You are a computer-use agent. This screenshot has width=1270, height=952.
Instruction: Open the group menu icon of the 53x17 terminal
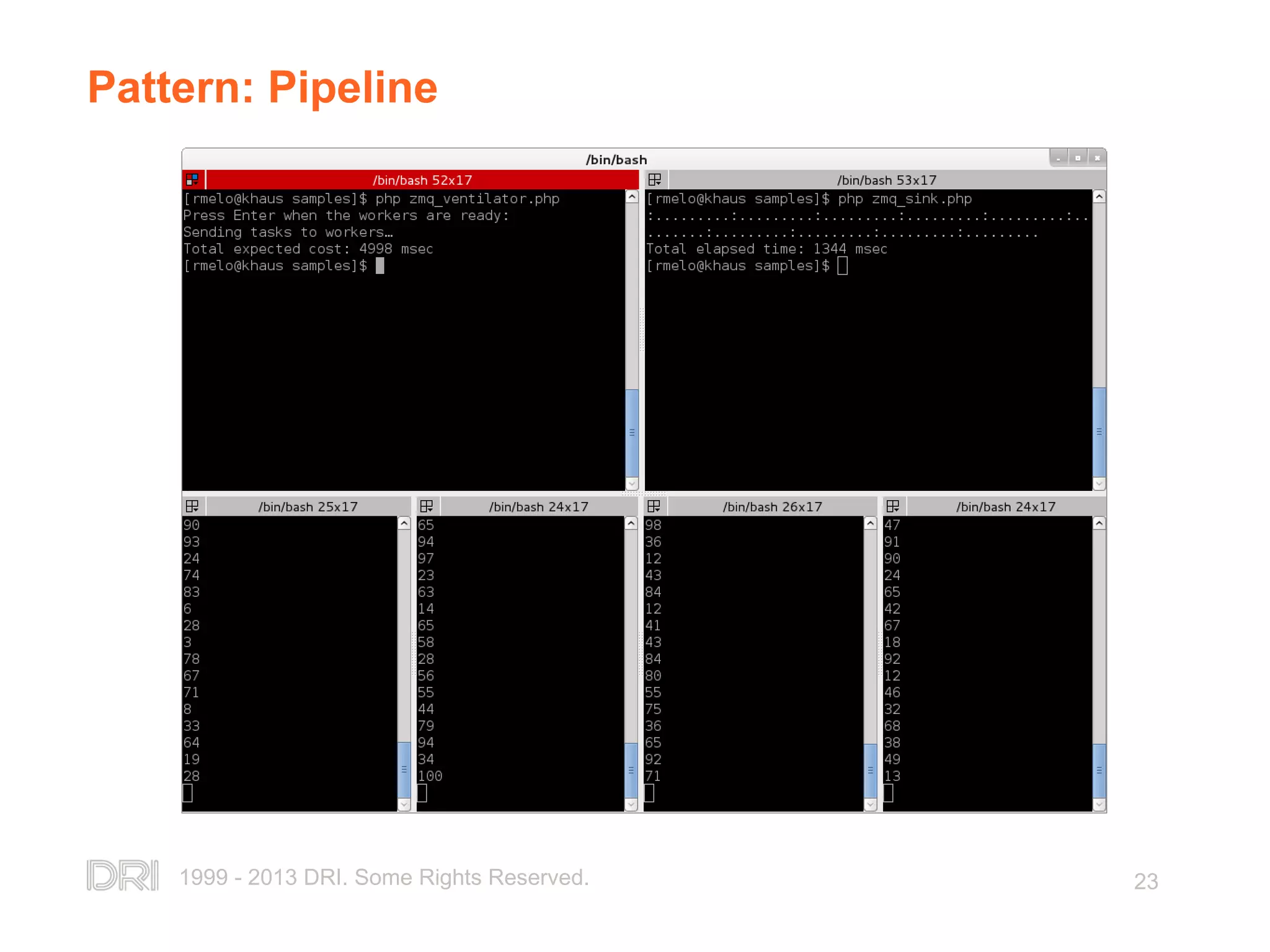(x=655, y=180)
